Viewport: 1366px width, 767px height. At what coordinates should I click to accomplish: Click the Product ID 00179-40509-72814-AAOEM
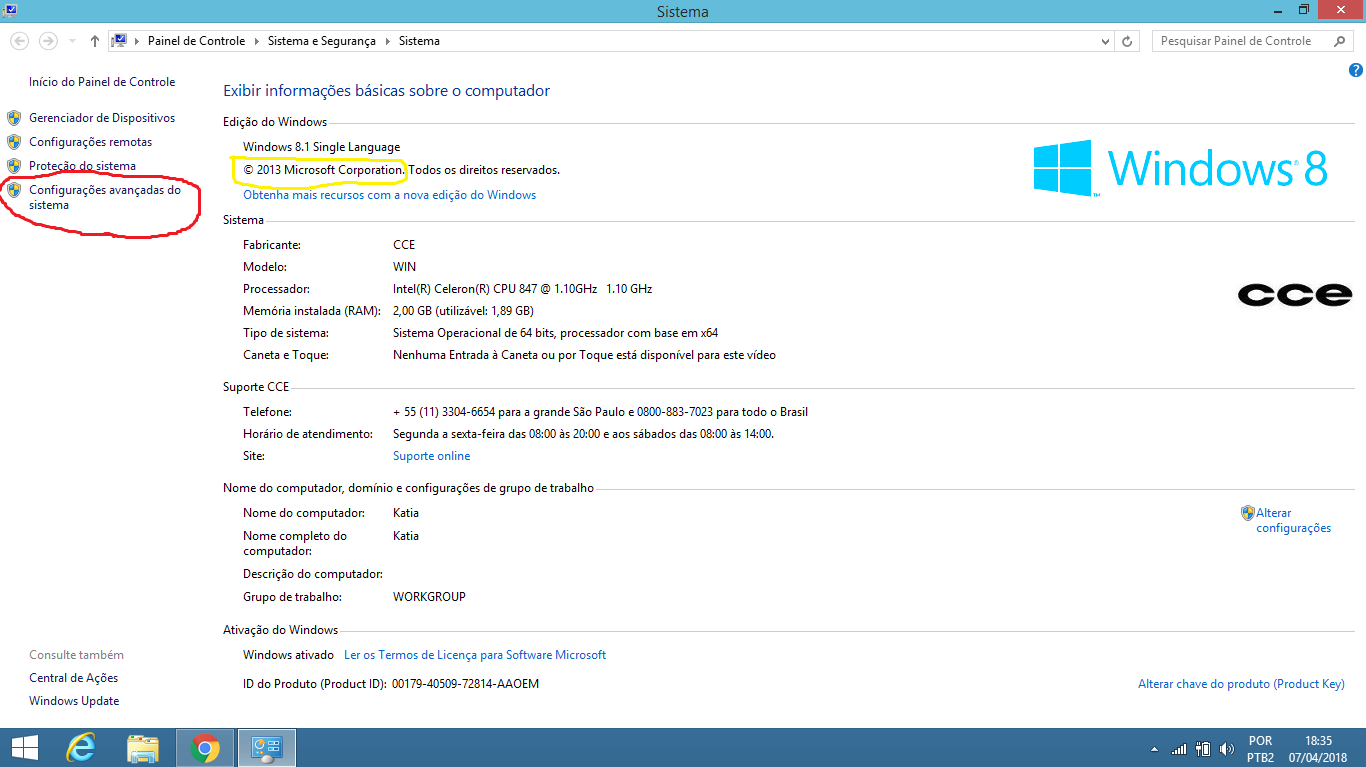click(x=466, y=684)
